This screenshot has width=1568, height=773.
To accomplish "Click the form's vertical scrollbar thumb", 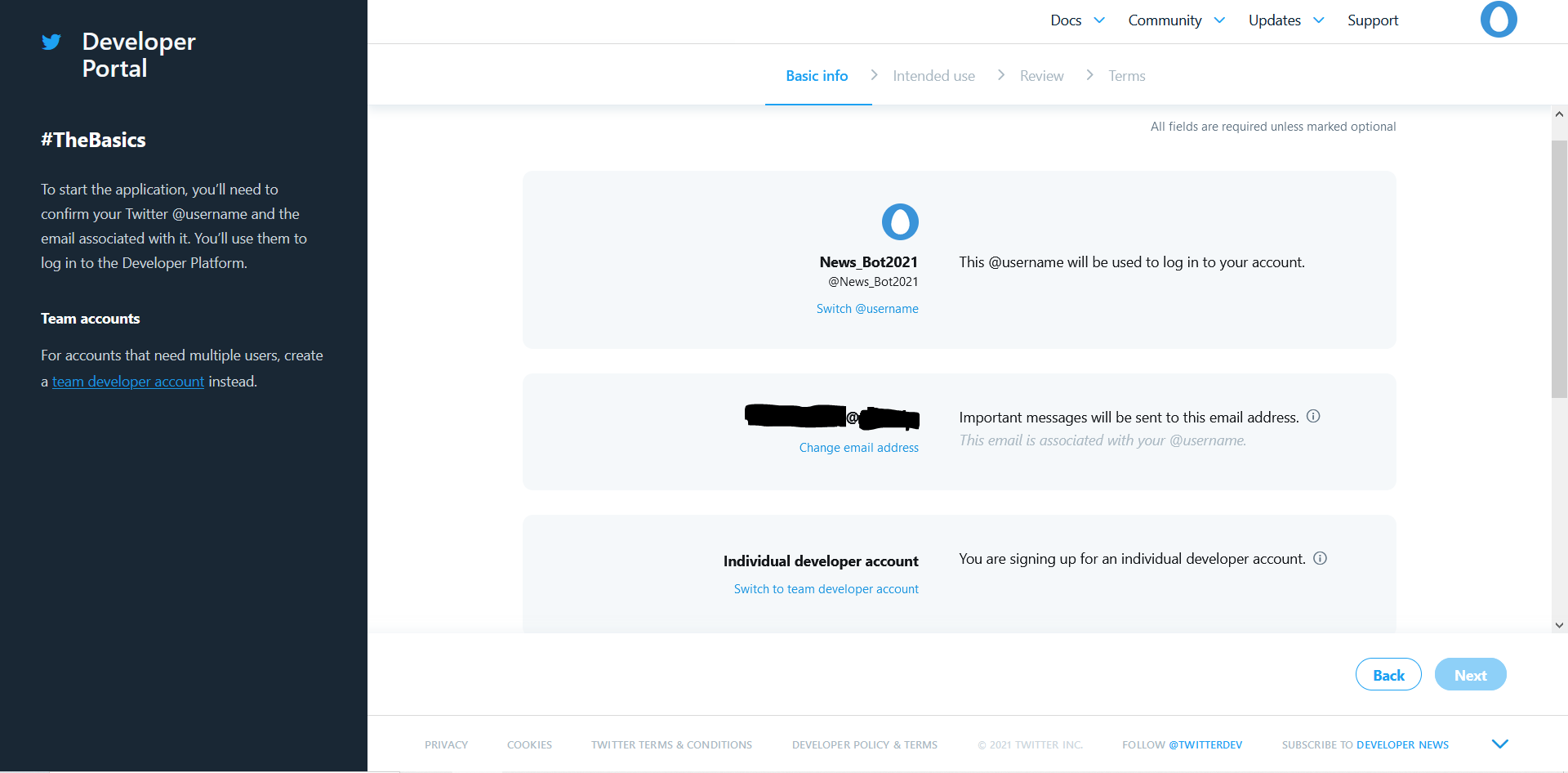I will (1559, 269).
